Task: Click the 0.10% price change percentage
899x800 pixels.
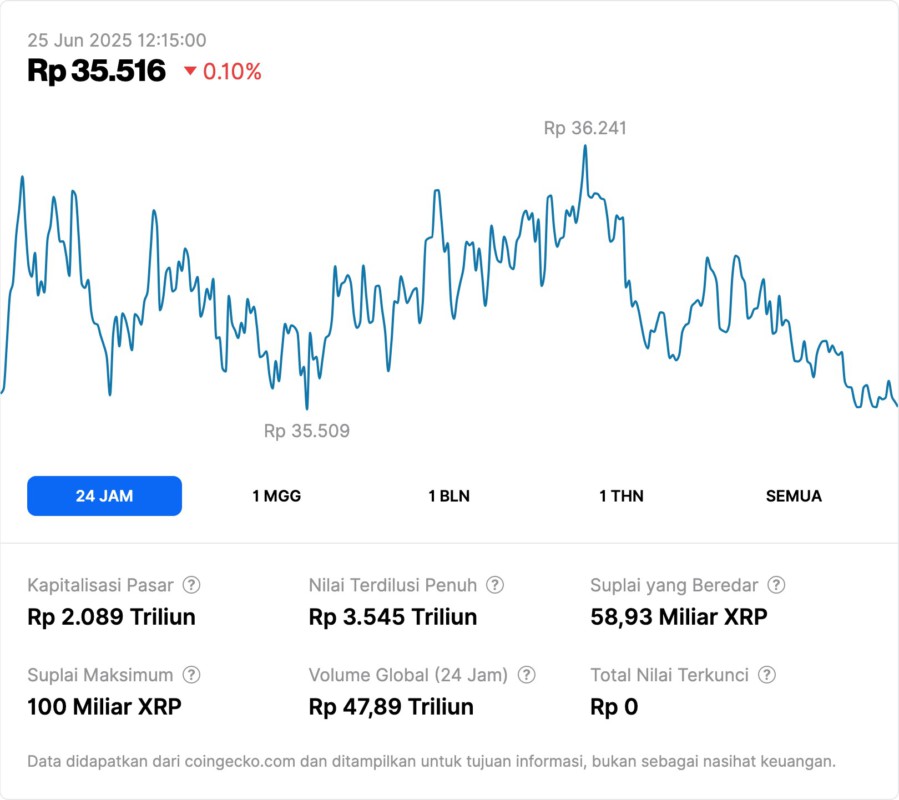Action: pyautogui.click(x=232, y=71)
